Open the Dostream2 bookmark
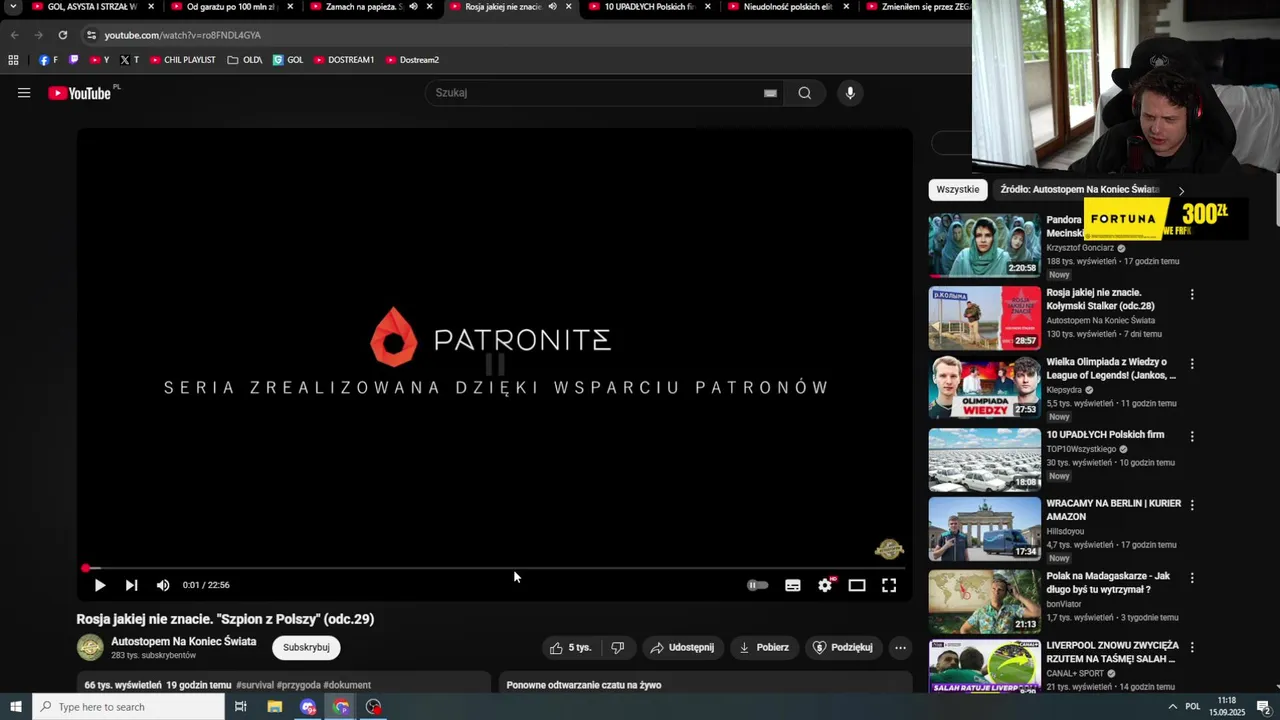The height and width of the screenshot is (720, 1280). click(x=412, y=60)
